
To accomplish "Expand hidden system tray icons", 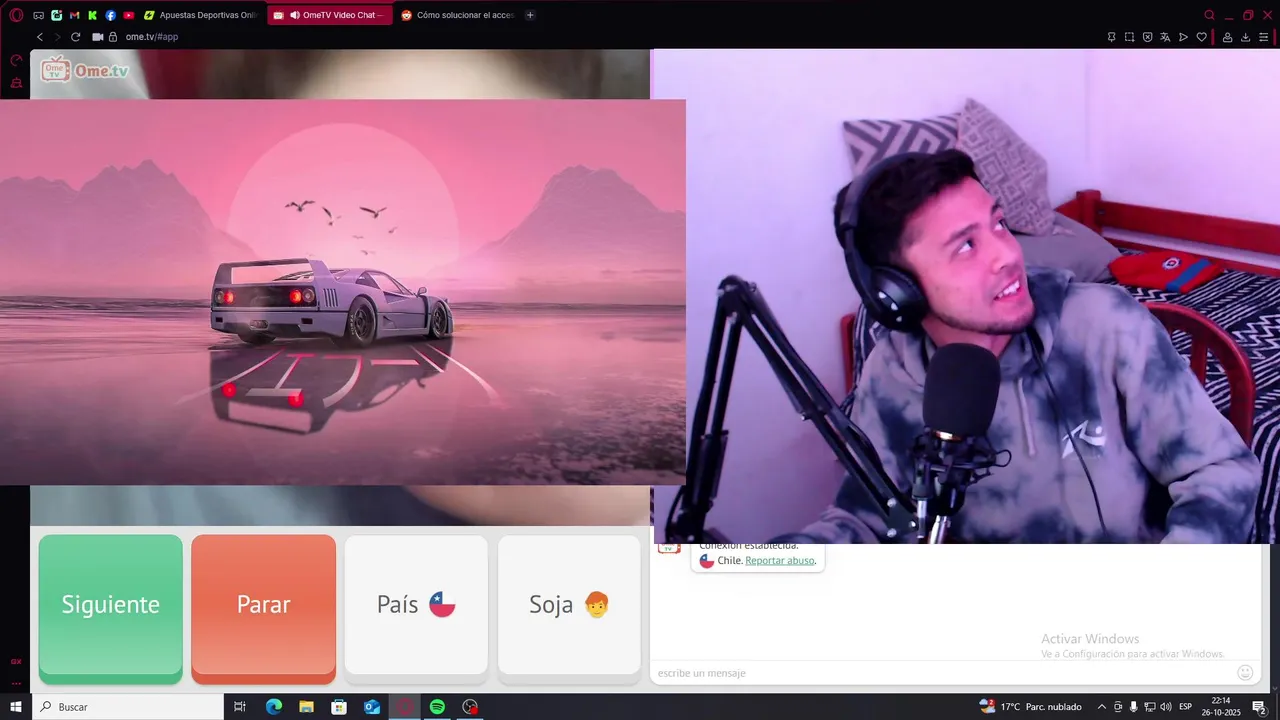I will [1102, 707].
